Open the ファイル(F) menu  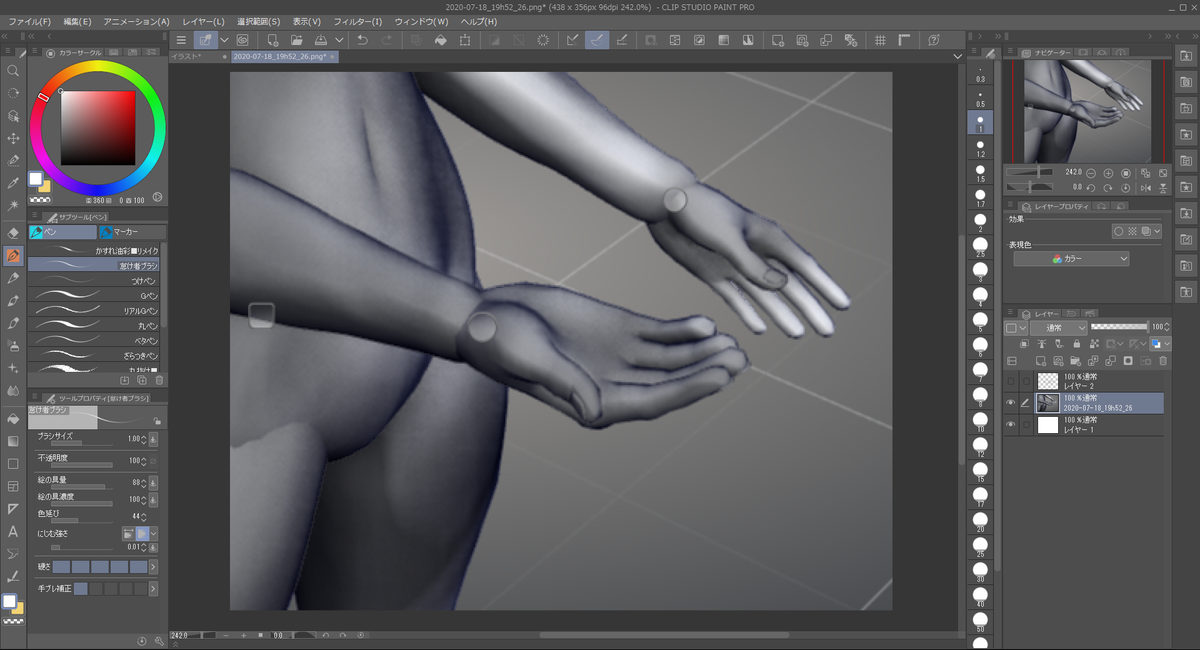point(30,21)
